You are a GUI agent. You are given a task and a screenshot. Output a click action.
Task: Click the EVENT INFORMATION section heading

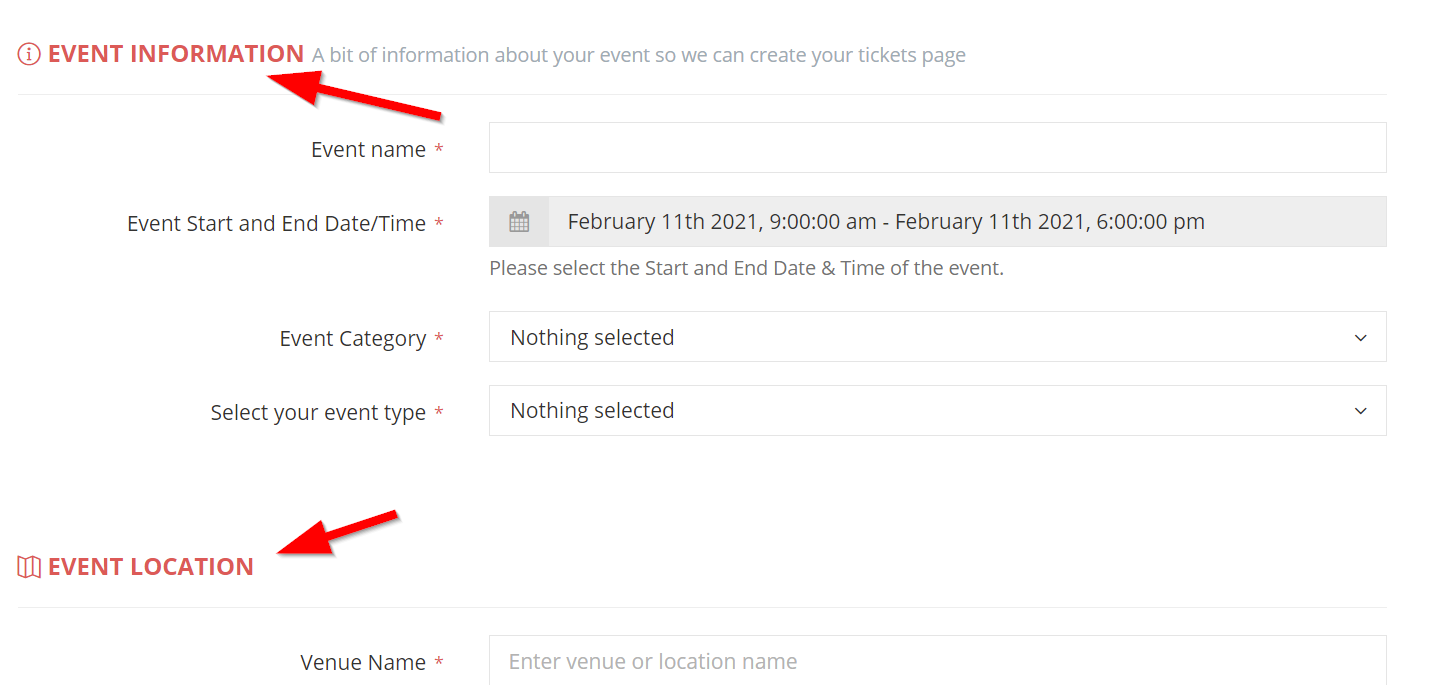point(175,54)
